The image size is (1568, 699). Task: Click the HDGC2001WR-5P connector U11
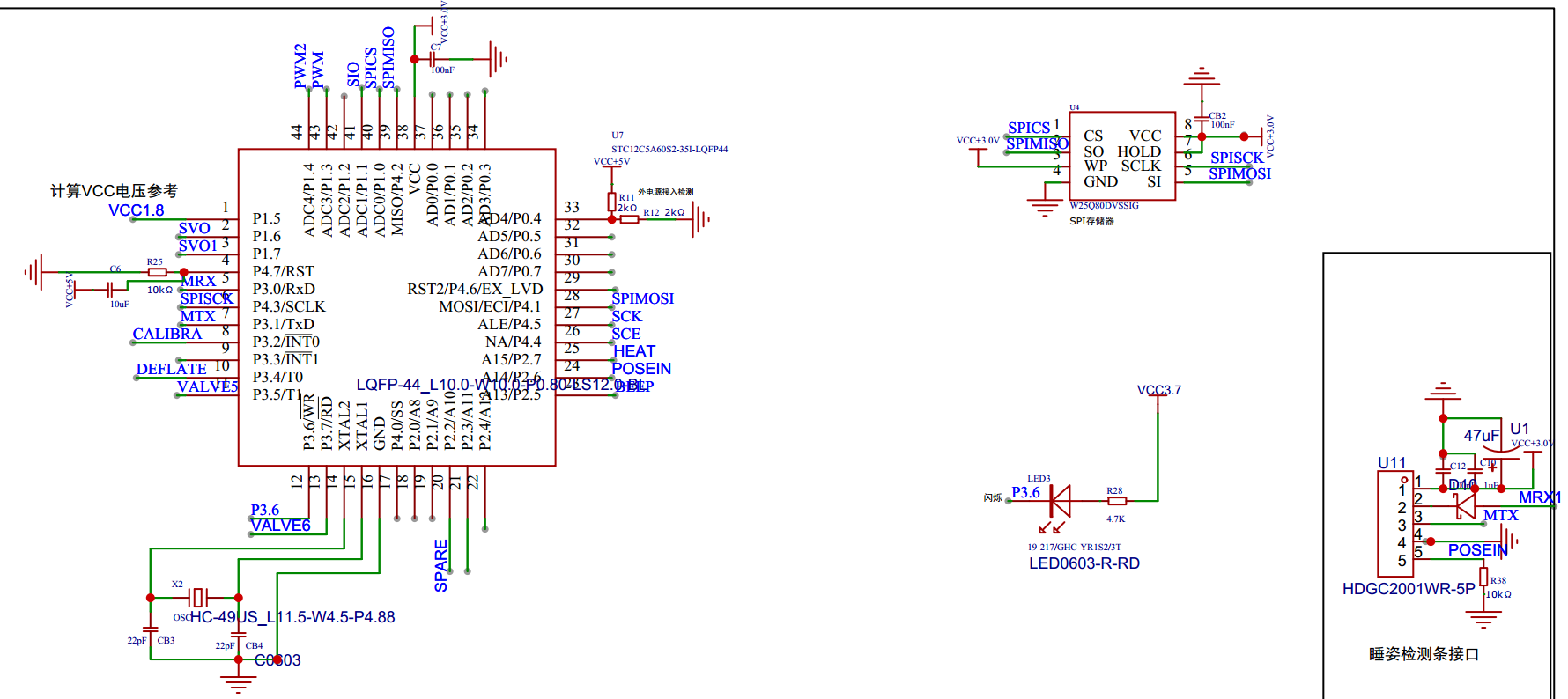(x=1395, y=525)
